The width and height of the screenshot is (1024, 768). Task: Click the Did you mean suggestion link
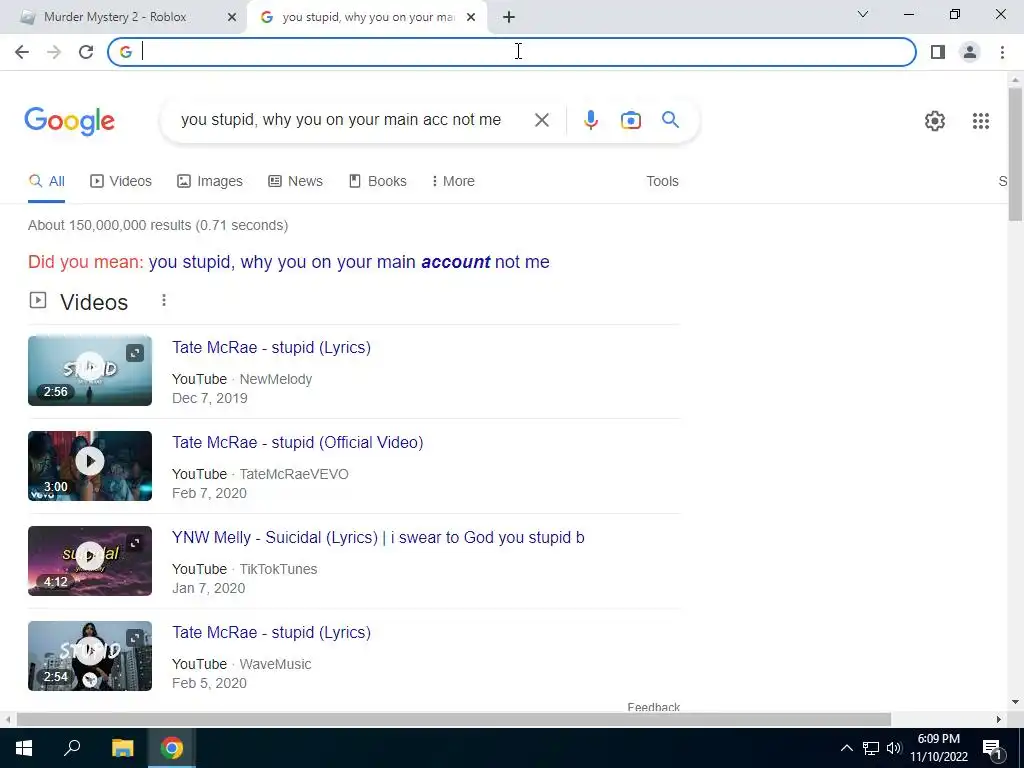click(349, 262)
